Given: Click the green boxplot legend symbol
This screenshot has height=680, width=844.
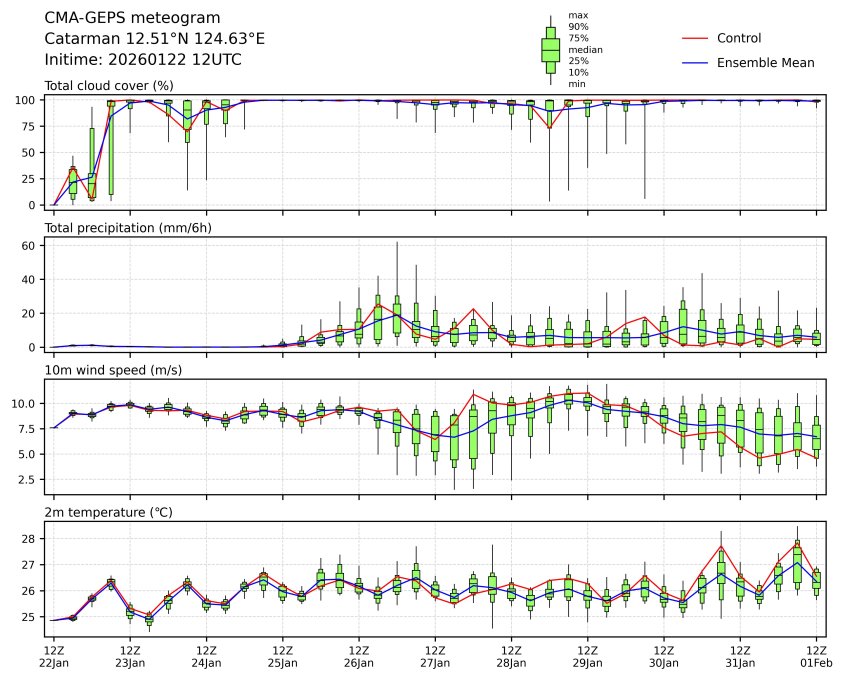Looking at the screenshot, I should coord(550,49).
